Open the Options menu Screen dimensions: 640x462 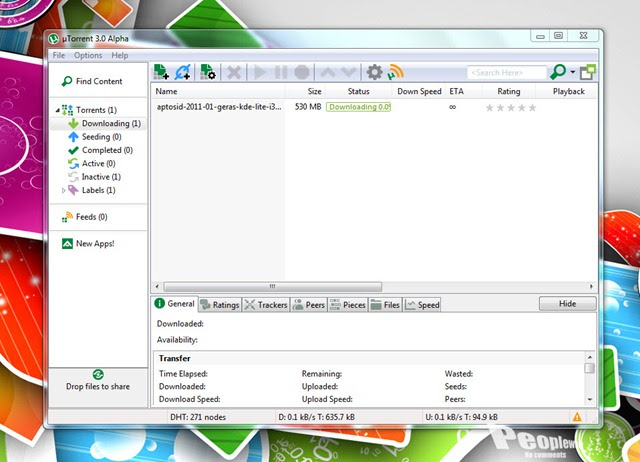pos(88,55)
